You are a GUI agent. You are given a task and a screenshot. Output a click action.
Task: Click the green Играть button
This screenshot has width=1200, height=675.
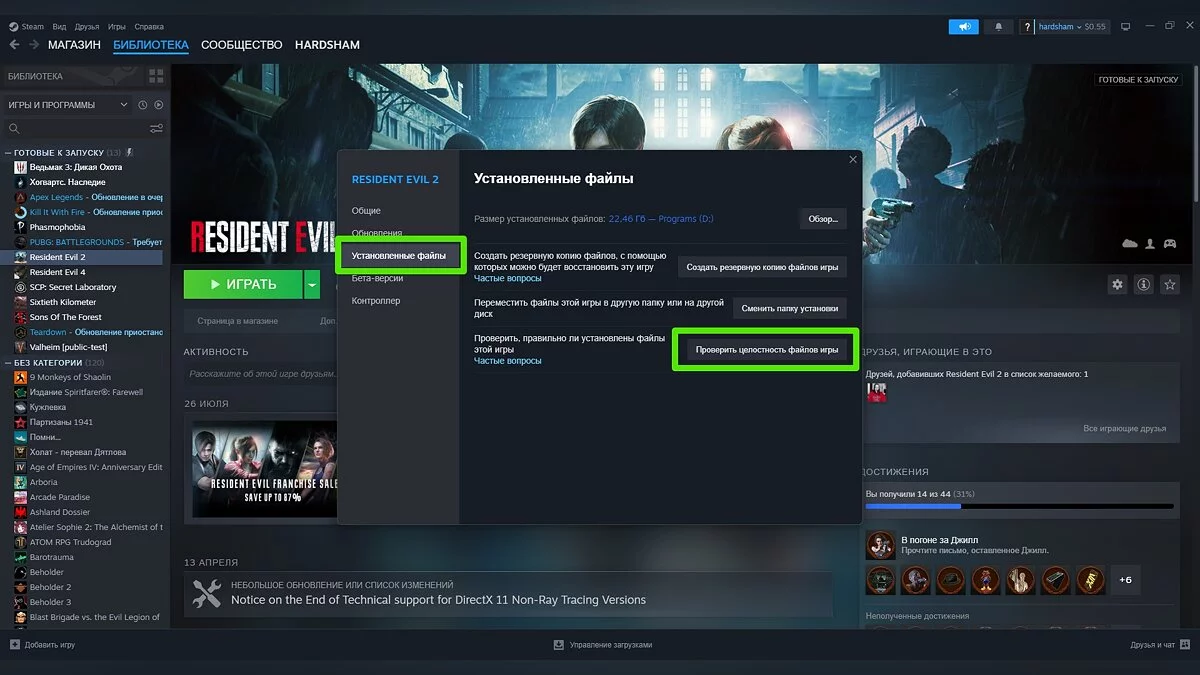click(x=243, y=284)
